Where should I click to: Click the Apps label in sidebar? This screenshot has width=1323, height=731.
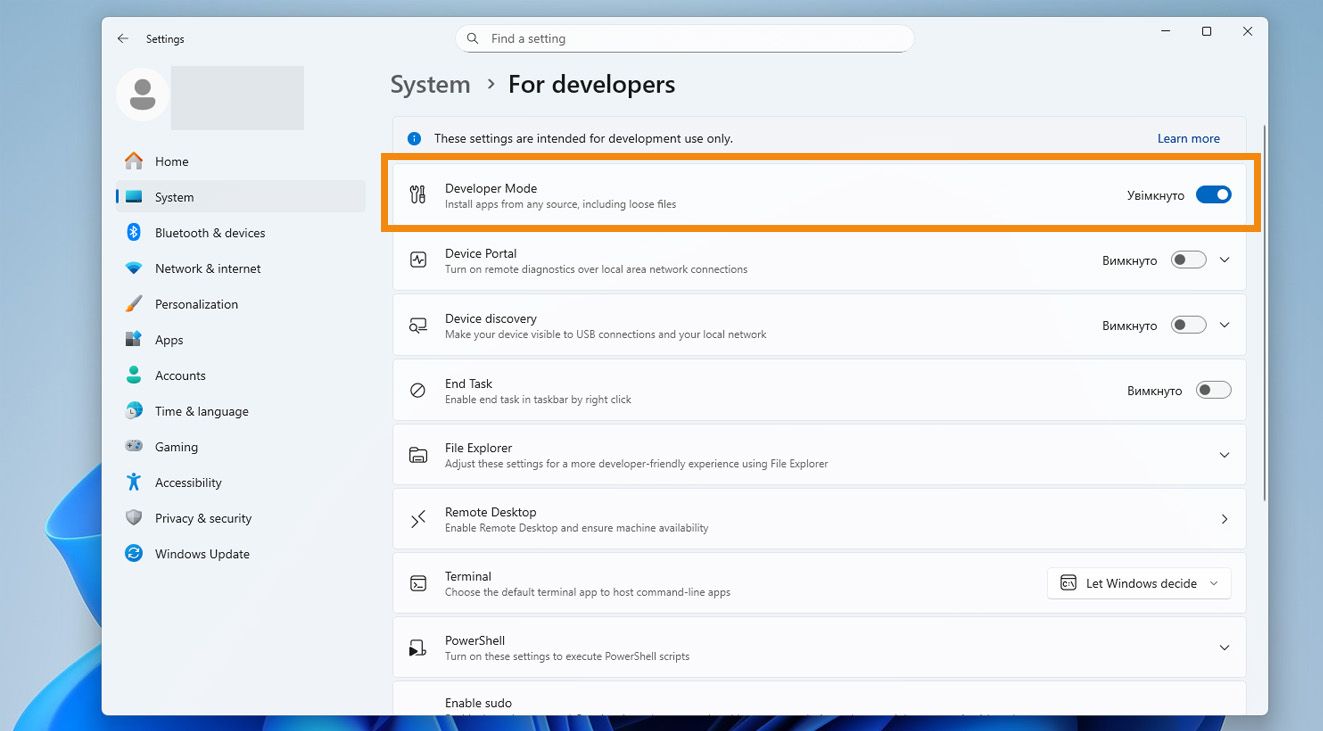tap(169, 340)
